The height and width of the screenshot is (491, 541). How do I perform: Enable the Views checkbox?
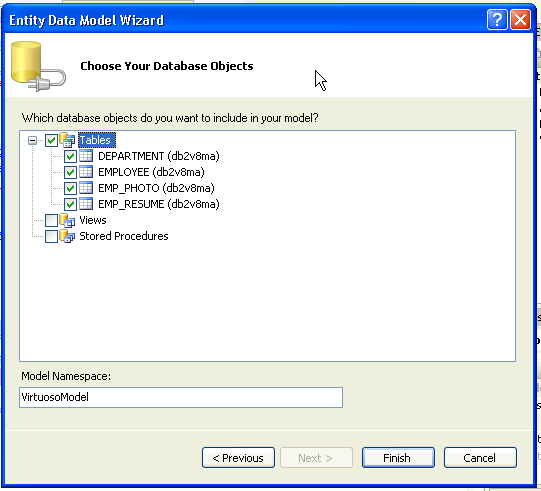click(x=51, y=220)
